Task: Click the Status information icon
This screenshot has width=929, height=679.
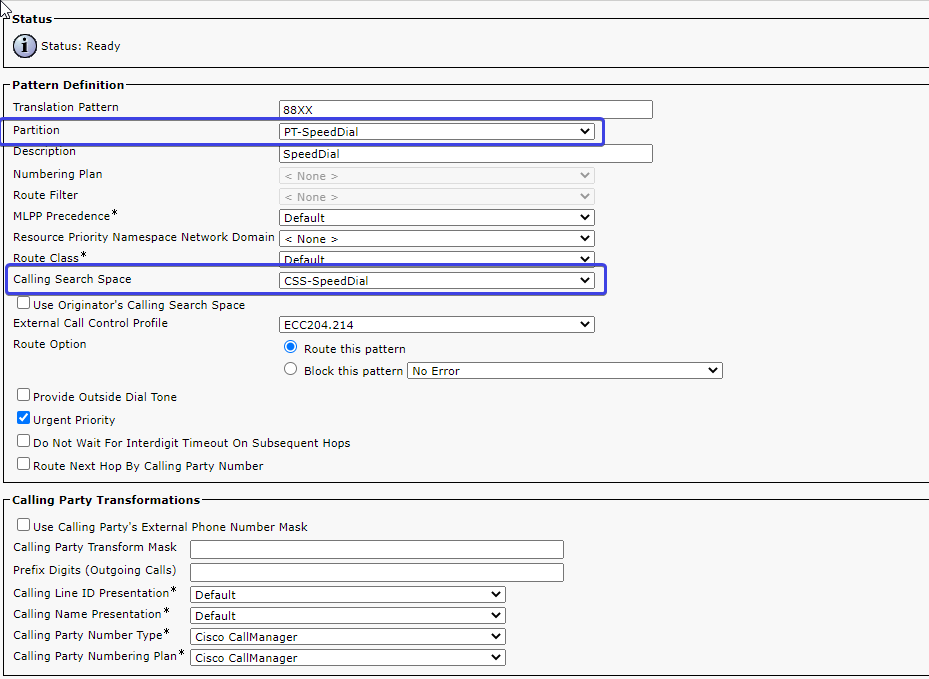Action: 25,46
